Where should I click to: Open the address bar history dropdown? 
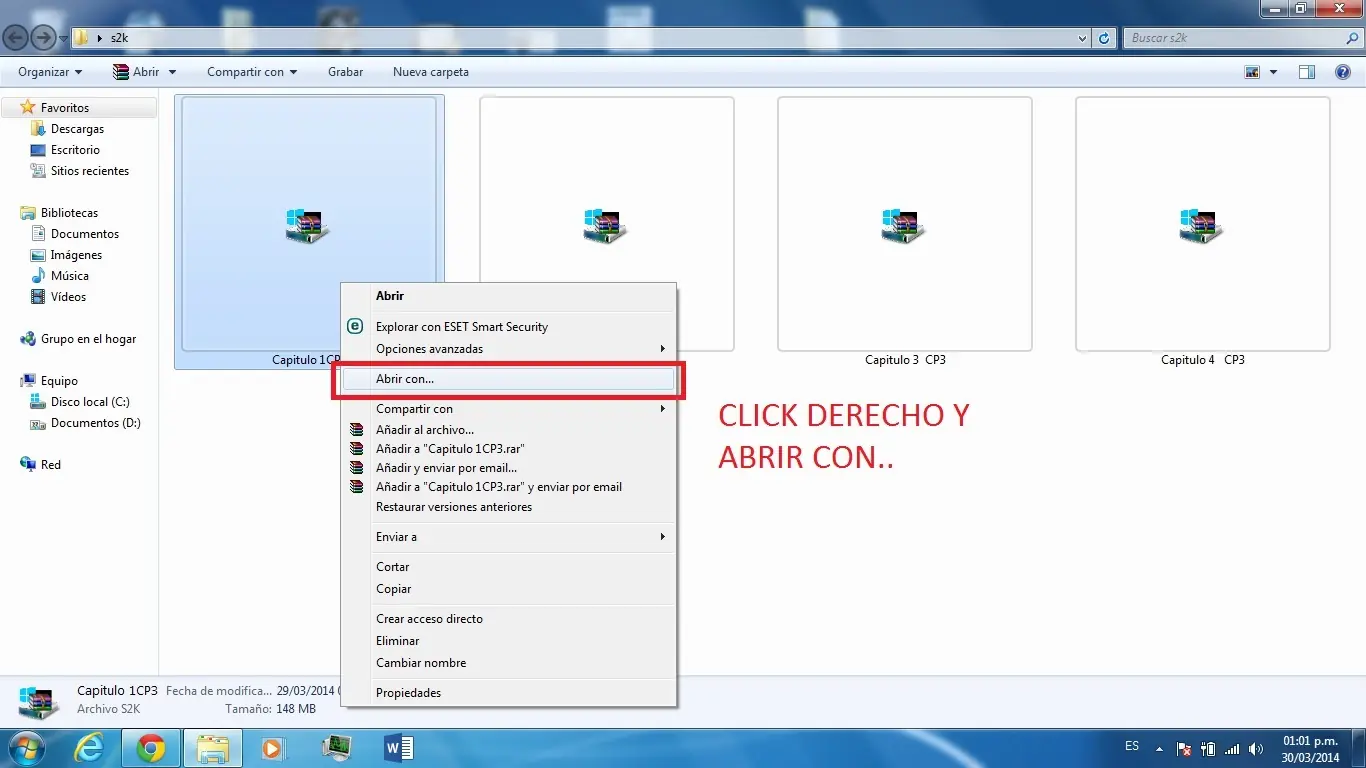tap(1084, 38)
